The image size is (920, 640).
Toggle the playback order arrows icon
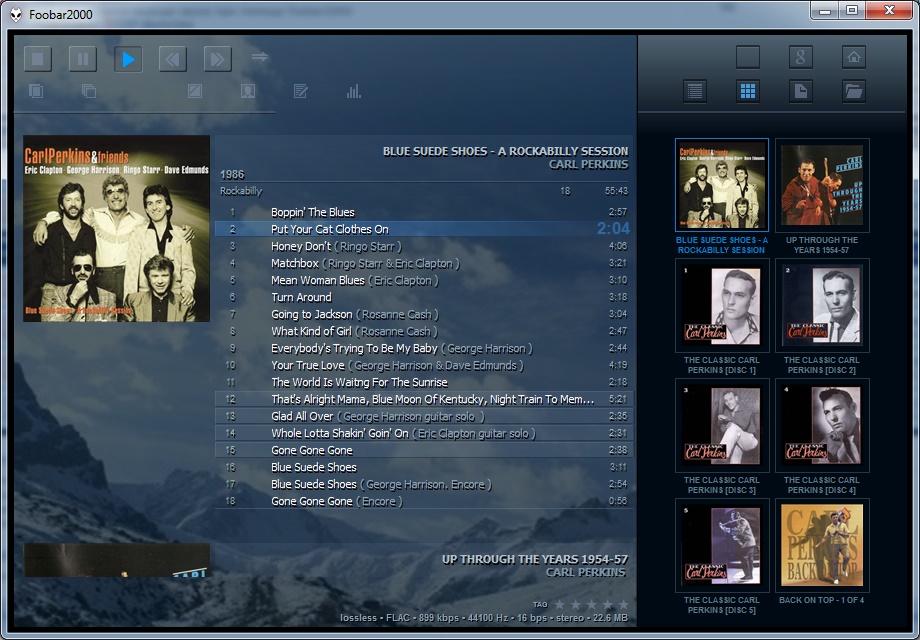pyautogui.click(x=260, y=57)
